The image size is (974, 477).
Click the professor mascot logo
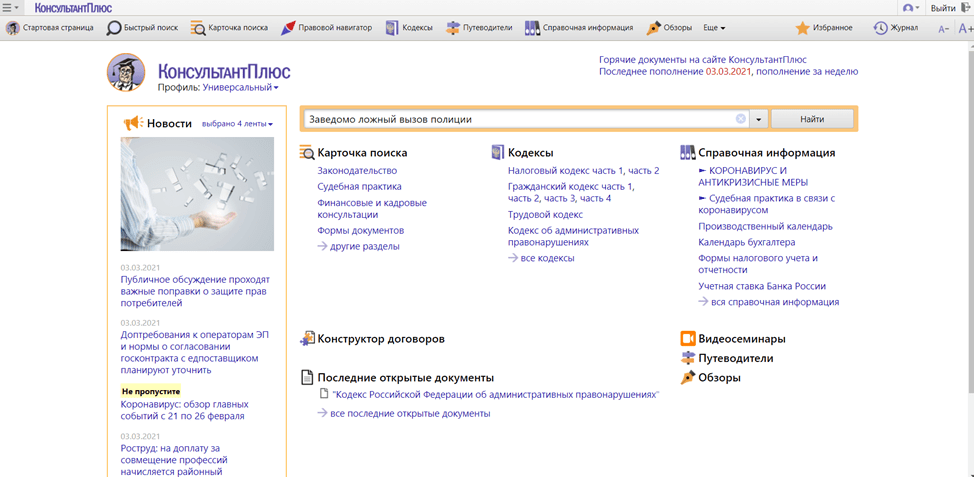pyautogui.click(x=126, y=72)
